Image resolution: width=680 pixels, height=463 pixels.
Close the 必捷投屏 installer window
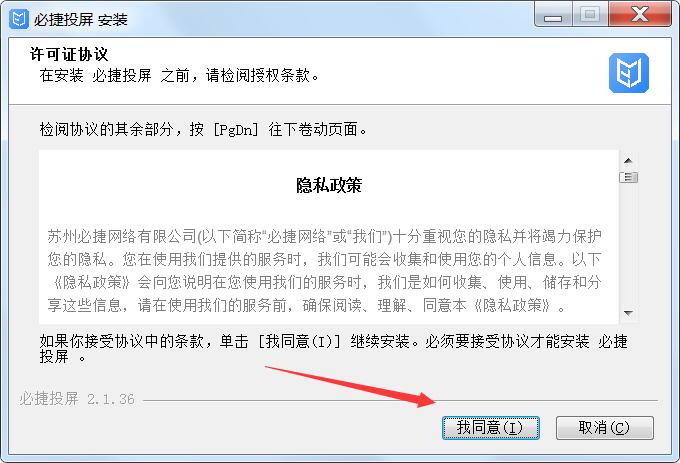tap(640, 16)
